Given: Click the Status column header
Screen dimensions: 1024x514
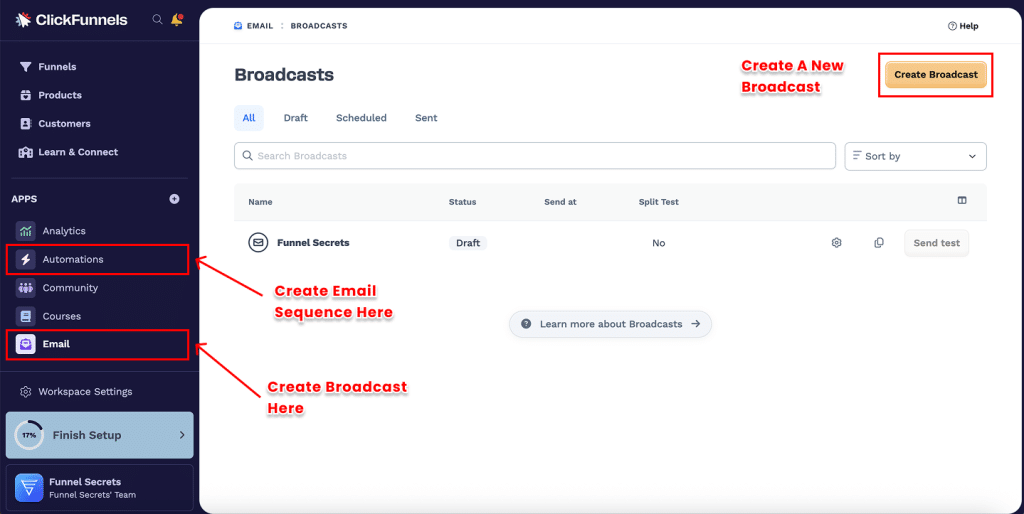Looking at the screenshot, I should pyautogui.click(x=462, y=202).
